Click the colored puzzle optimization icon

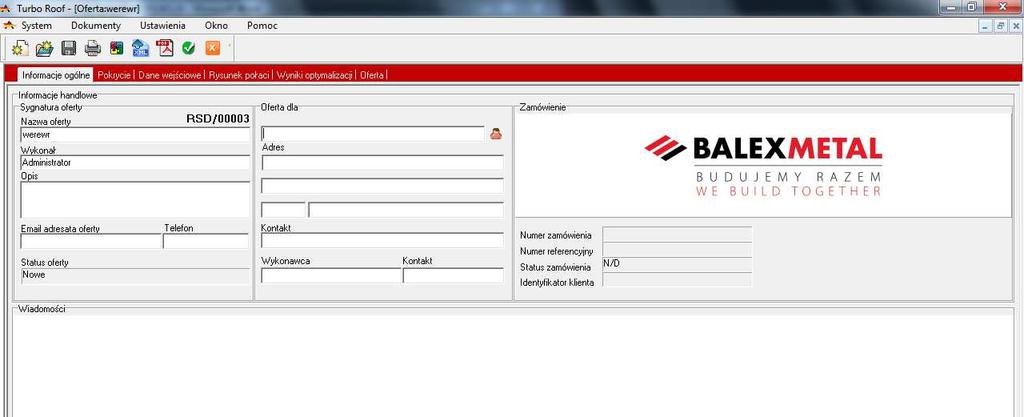click(116, 48)
